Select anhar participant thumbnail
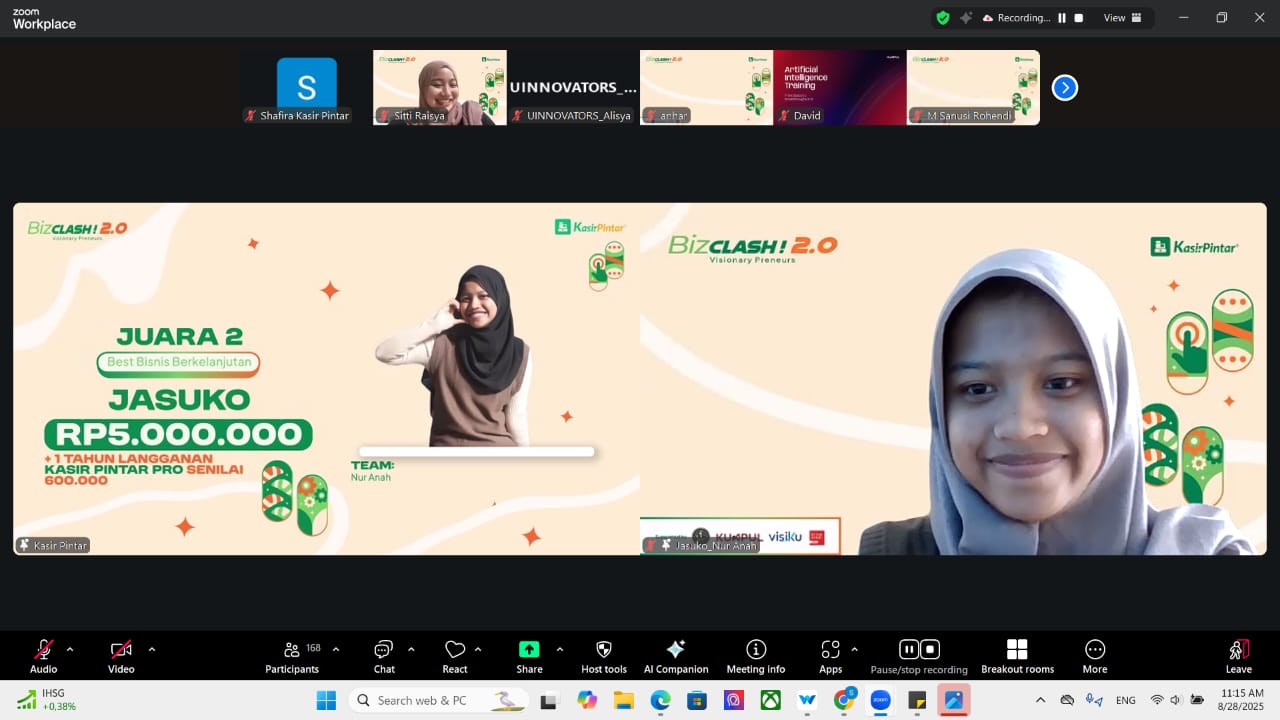 pos(706,87)
